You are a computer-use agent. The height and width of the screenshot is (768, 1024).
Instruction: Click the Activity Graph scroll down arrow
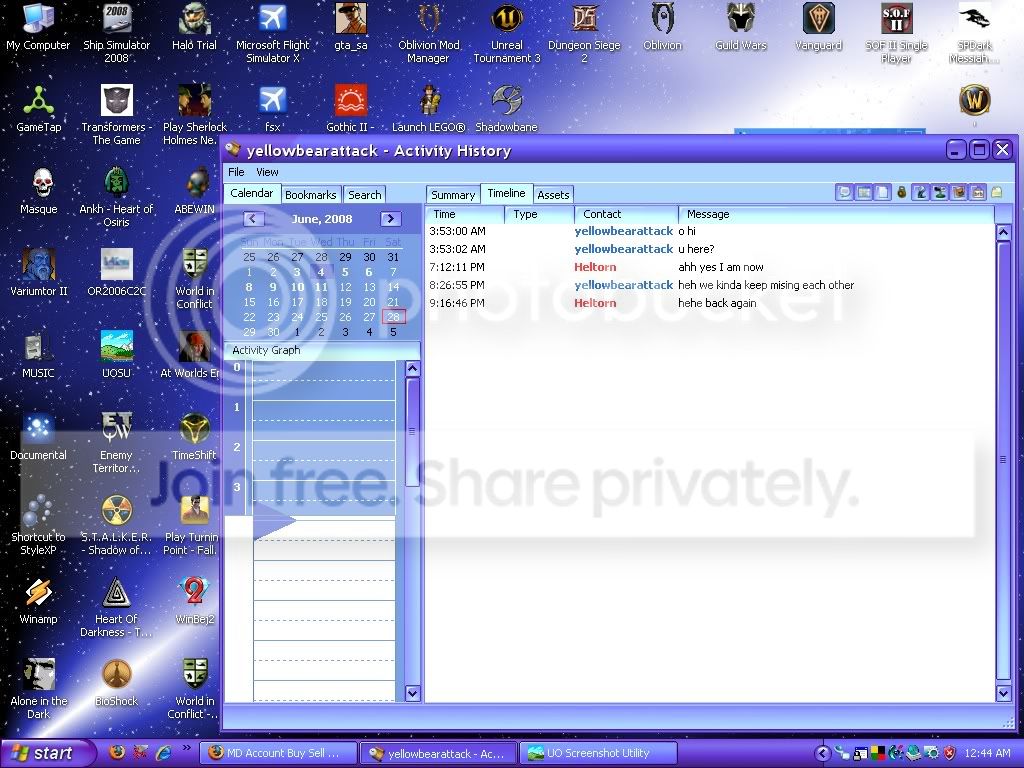pos(412,693)
